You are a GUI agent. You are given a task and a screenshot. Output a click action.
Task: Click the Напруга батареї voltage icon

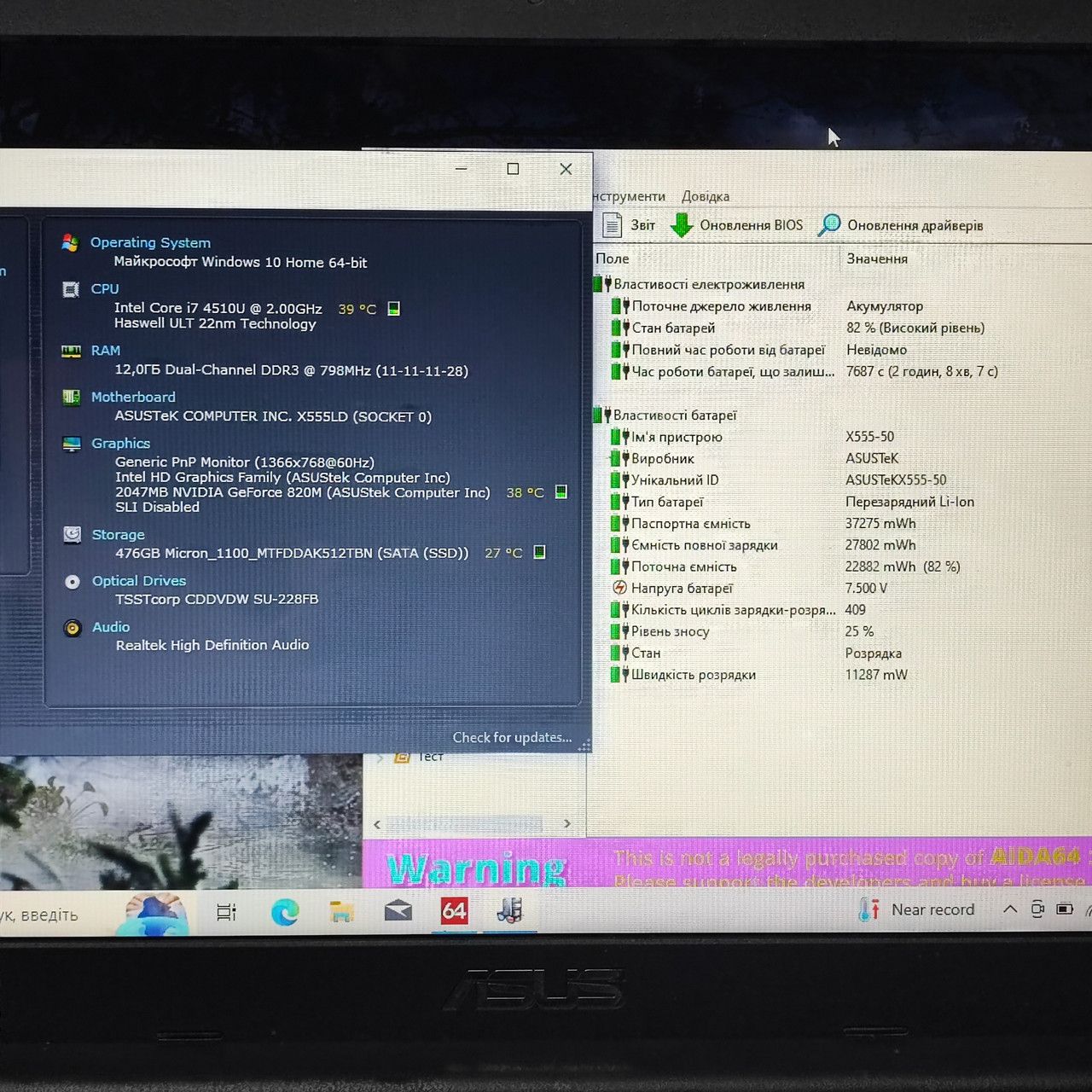[620, 589]
